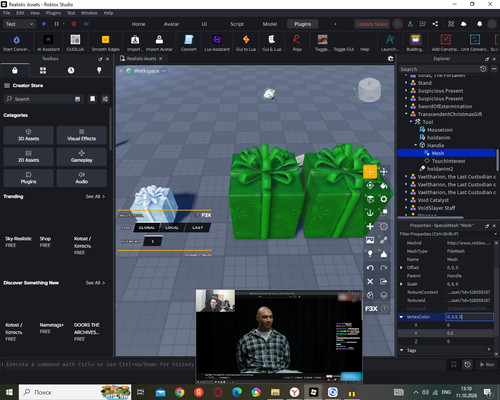This screenshot has width=500, height=400.
Task: Click the Windows taskbar search box
Action: (75, 392)
